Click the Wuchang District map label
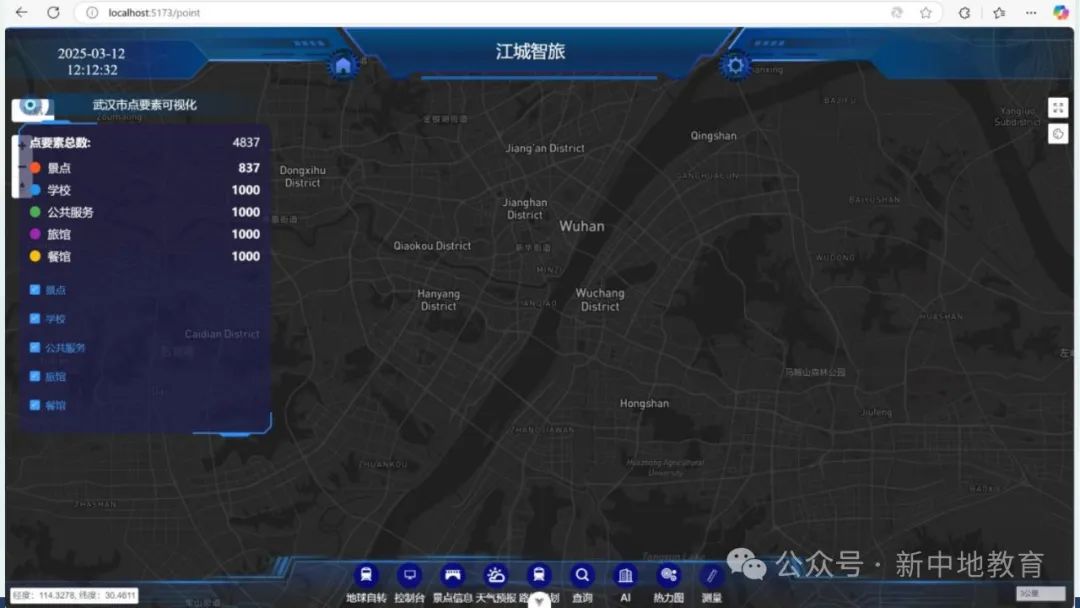1080x608 pixels. pyautogui.click(x=600, y=300)
